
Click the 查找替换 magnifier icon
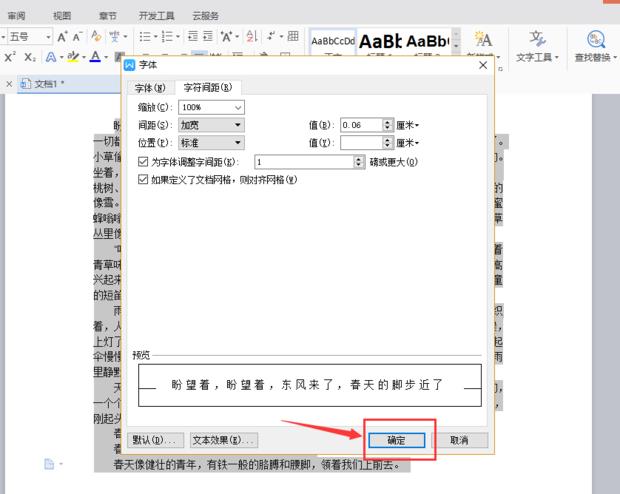point(596,39)
